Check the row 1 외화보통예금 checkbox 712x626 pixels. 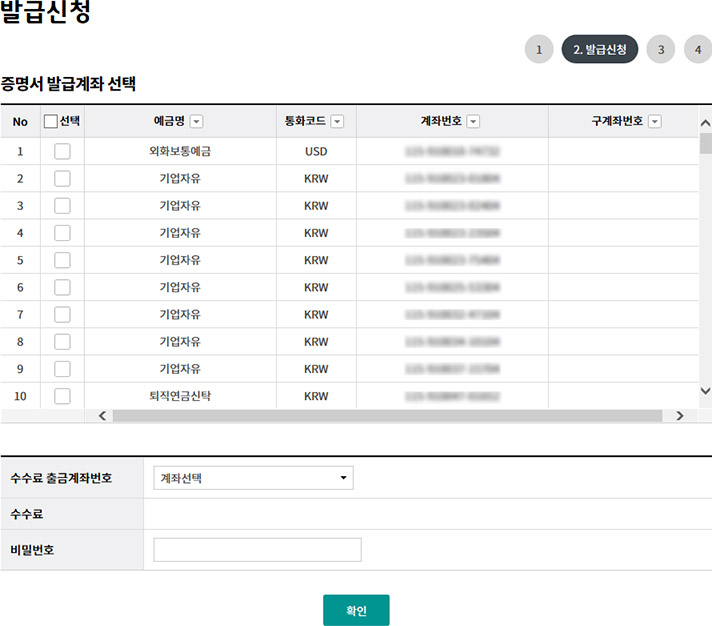[x=62, y=152]
